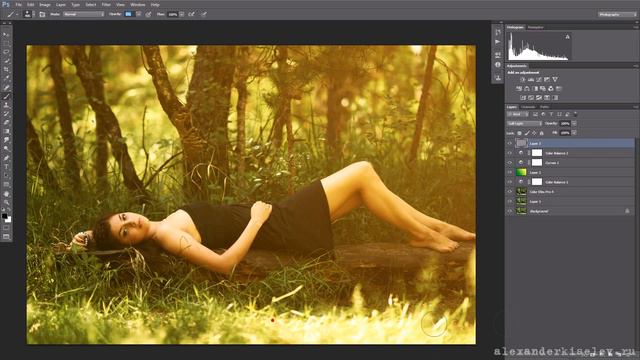Filter layers by type layers
Viewport: 640px width, 360px height.
[x=551, y=114]
